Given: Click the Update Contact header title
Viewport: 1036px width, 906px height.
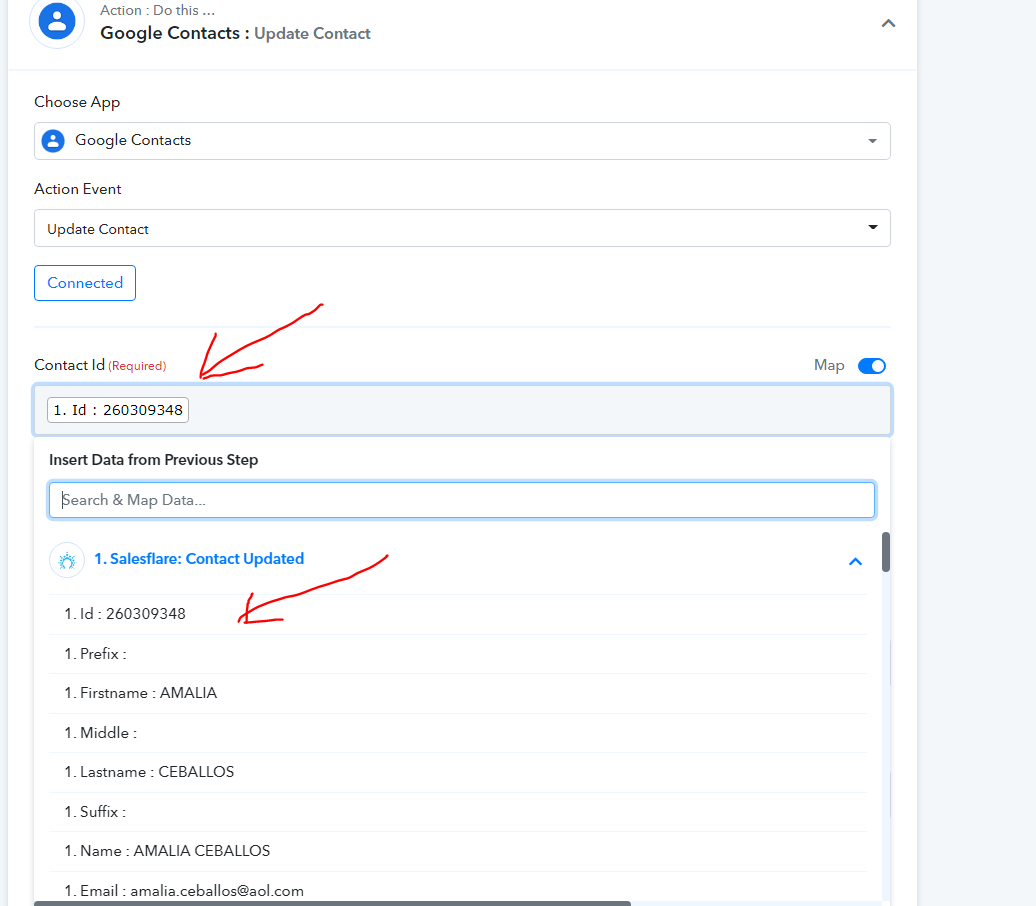Looking at the screenshot, I should 312,34.
